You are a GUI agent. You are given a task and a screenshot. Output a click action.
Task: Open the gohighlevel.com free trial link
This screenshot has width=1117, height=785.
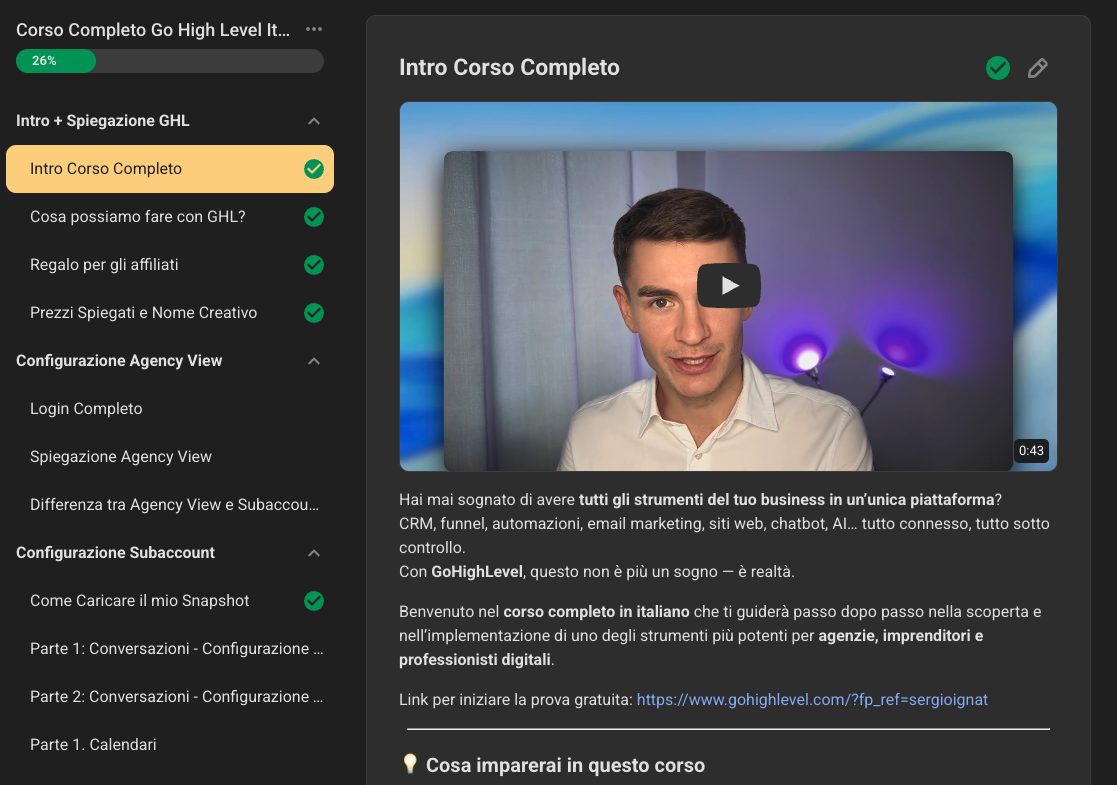(812, 700)
